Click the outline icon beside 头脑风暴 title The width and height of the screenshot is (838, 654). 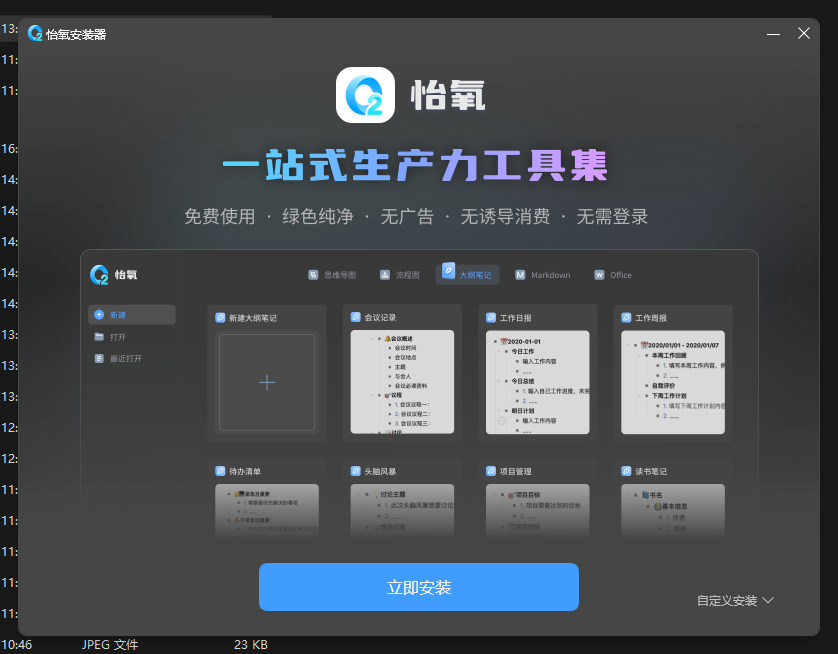point(355,471)
